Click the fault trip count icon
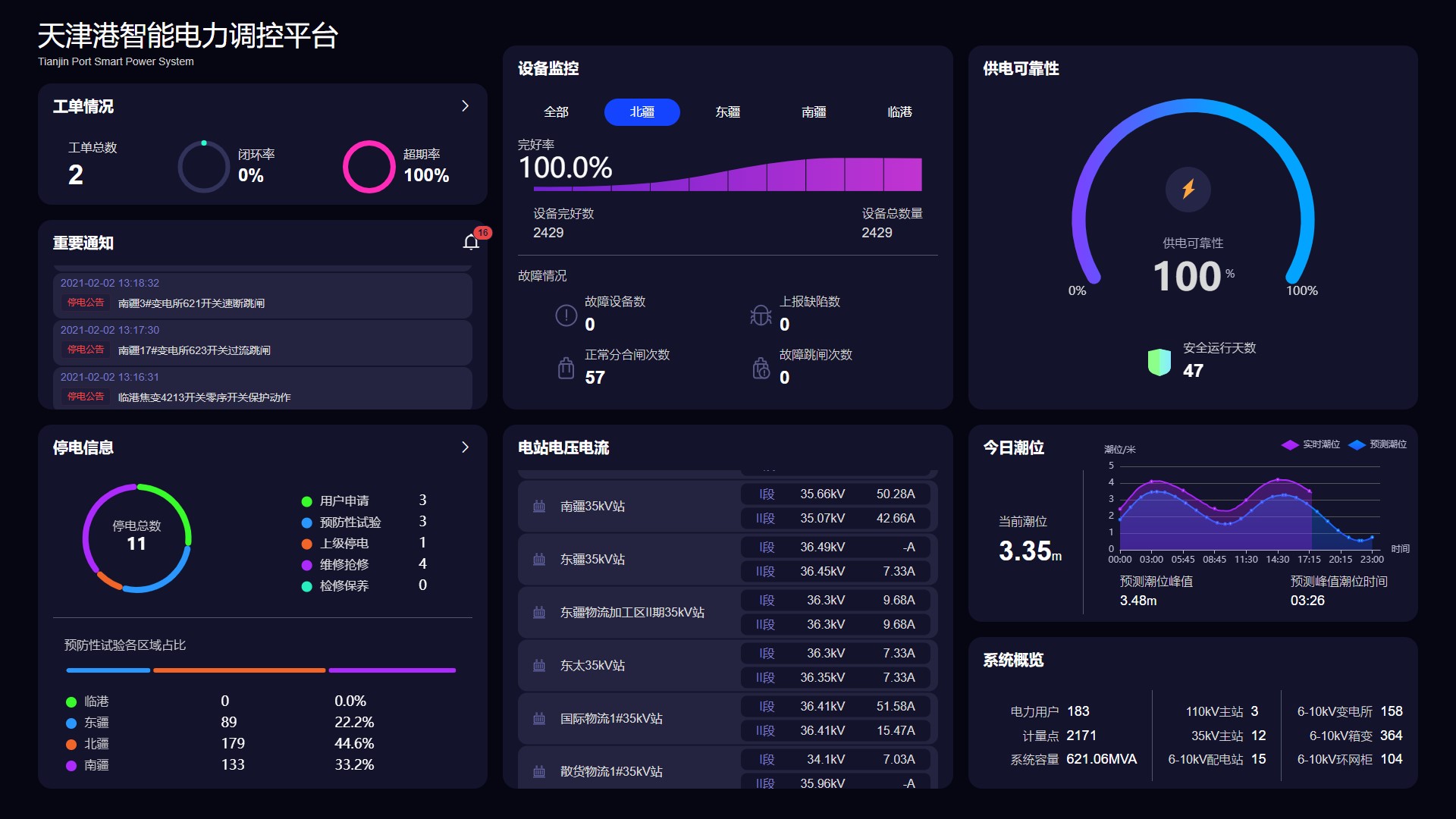Viewport: 1456px width, 819px height. [x=760, y=368]
